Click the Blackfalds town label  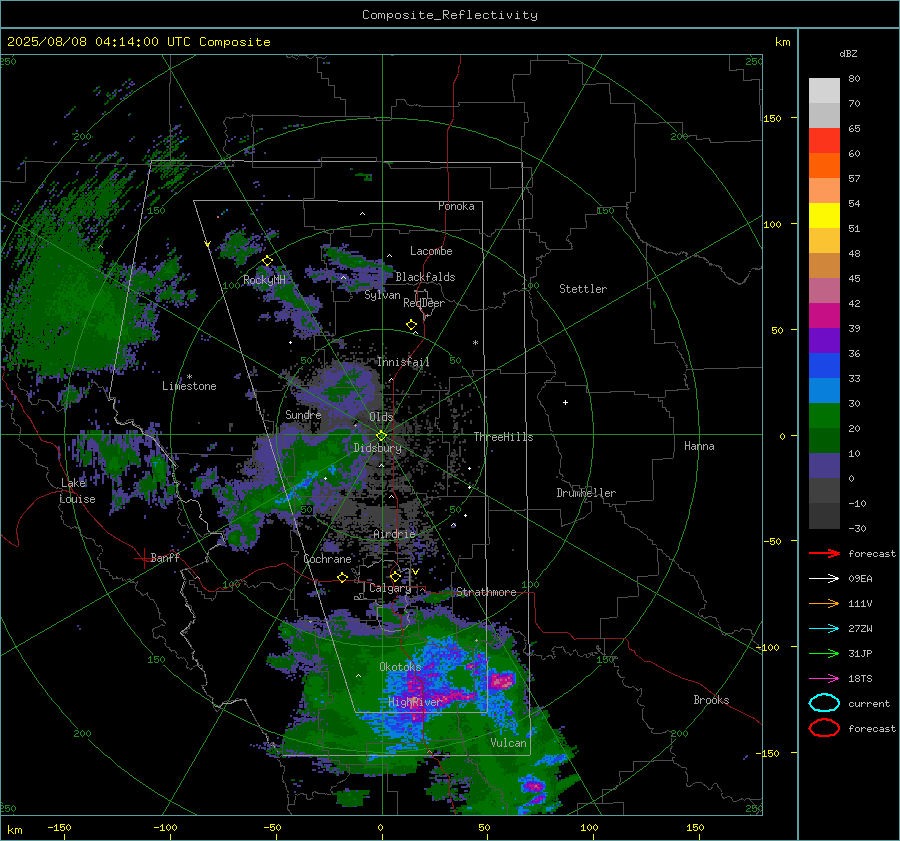point(425,277)
